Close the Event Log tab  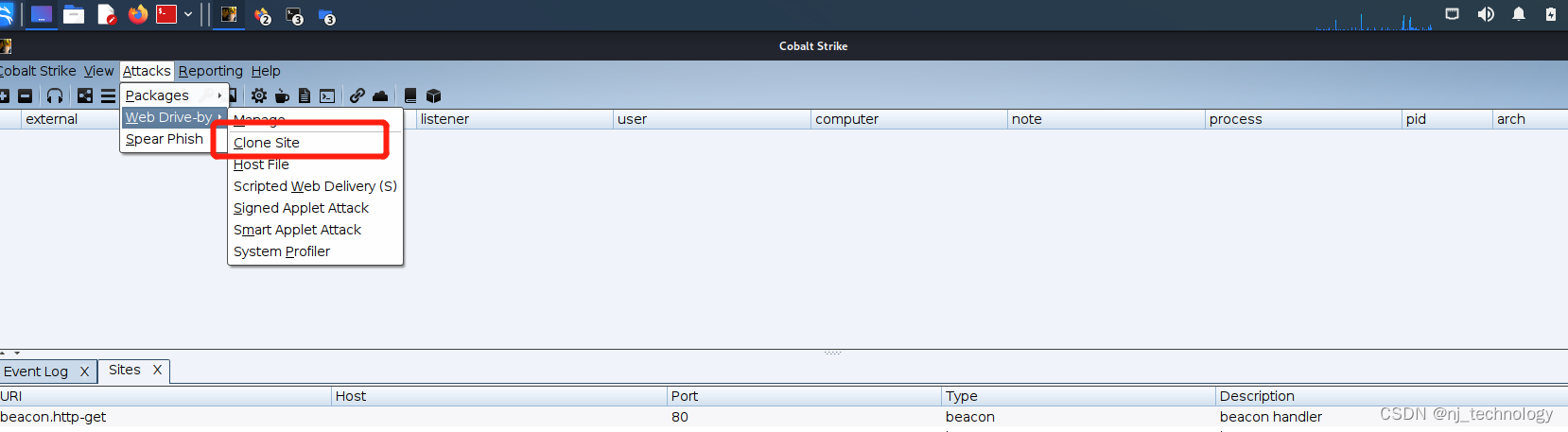coord(84,372)
